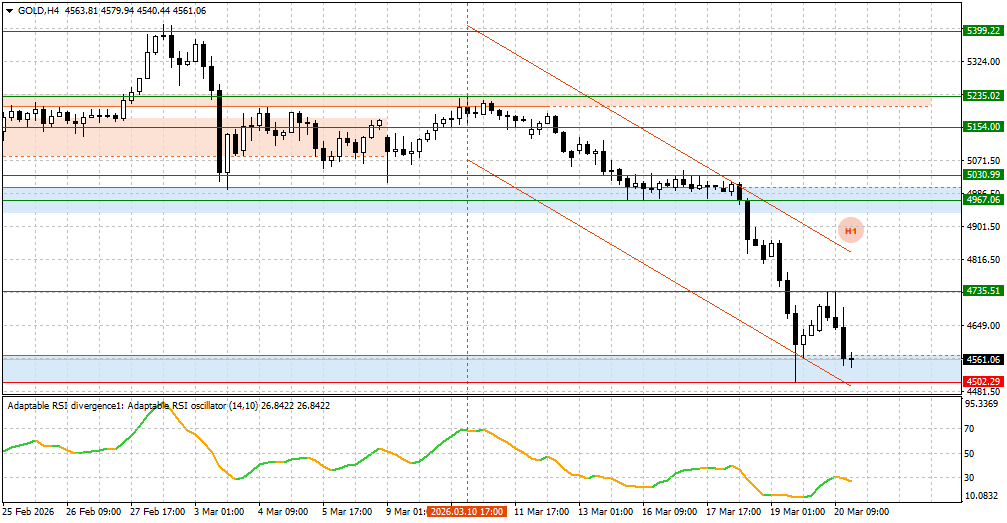1007x523 pixels.
Task: Click the current price label 4561.06
Action: pos(983,360)
